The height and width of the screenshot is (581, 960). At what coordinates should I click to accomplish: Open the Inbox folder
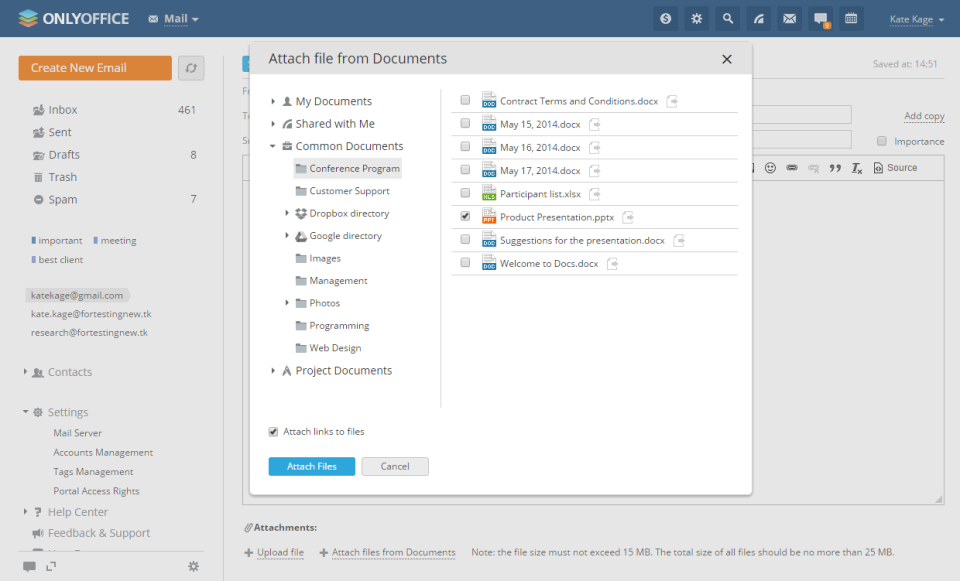point(63,110)
